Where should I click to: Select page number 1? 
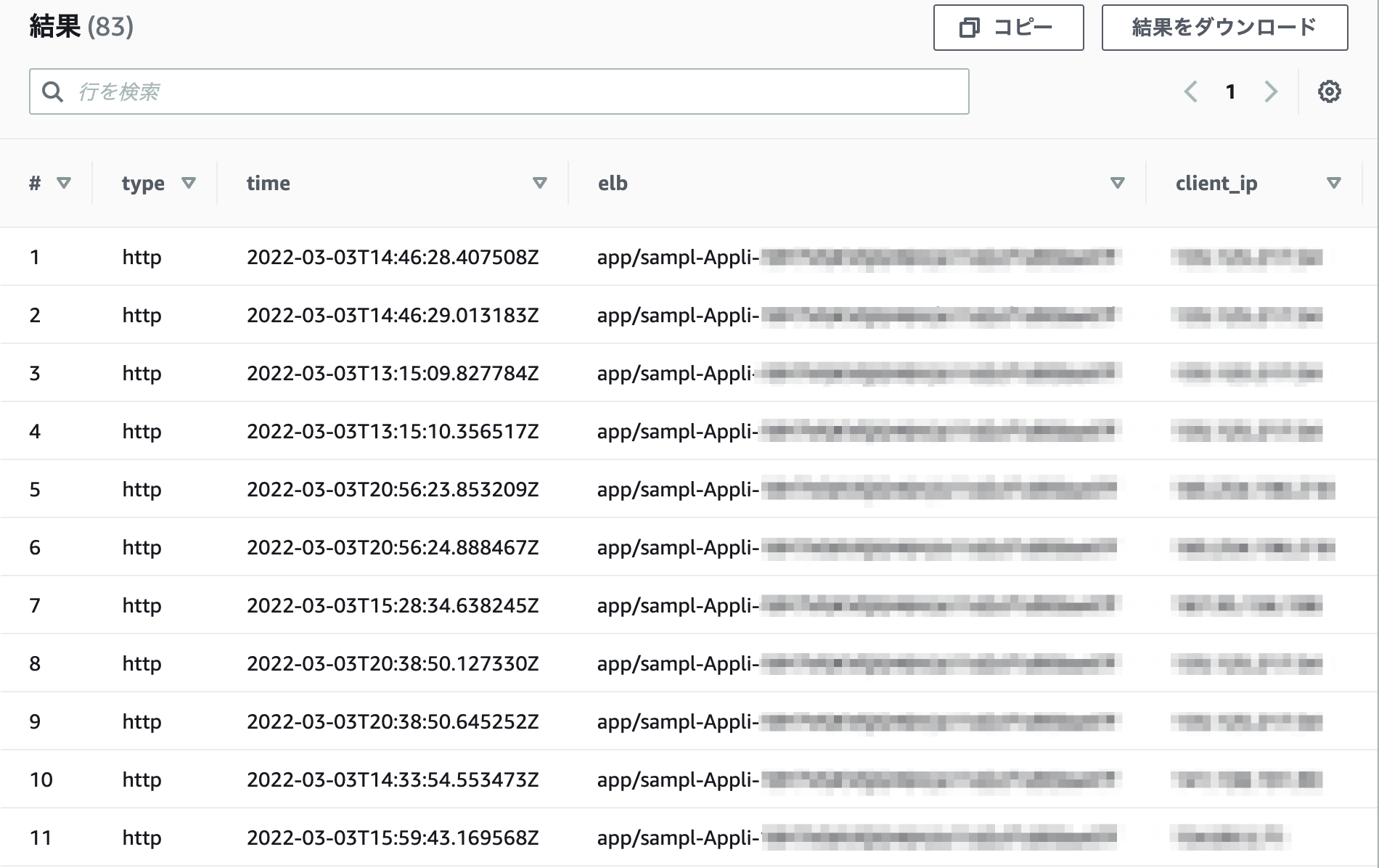click(1230, 91)
